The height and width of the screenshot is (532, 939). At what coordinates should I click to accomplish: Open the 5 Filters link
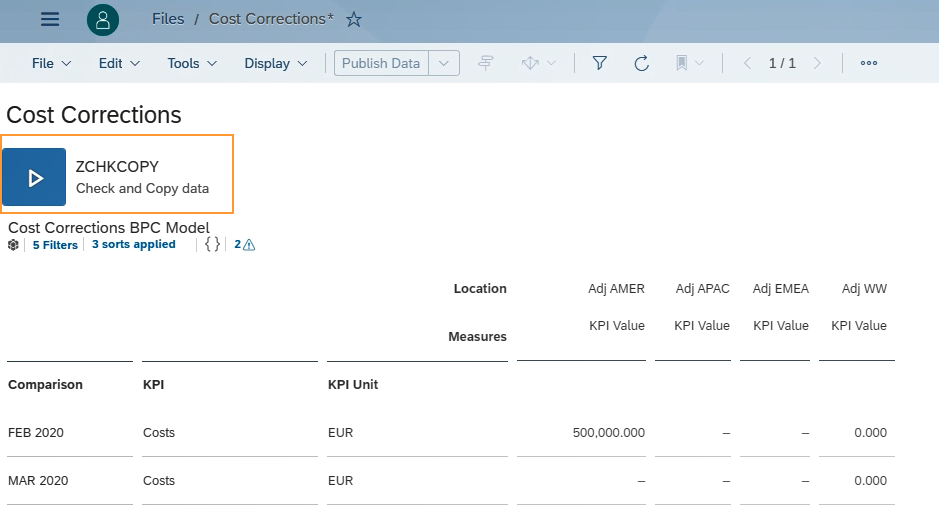point(55,244)
